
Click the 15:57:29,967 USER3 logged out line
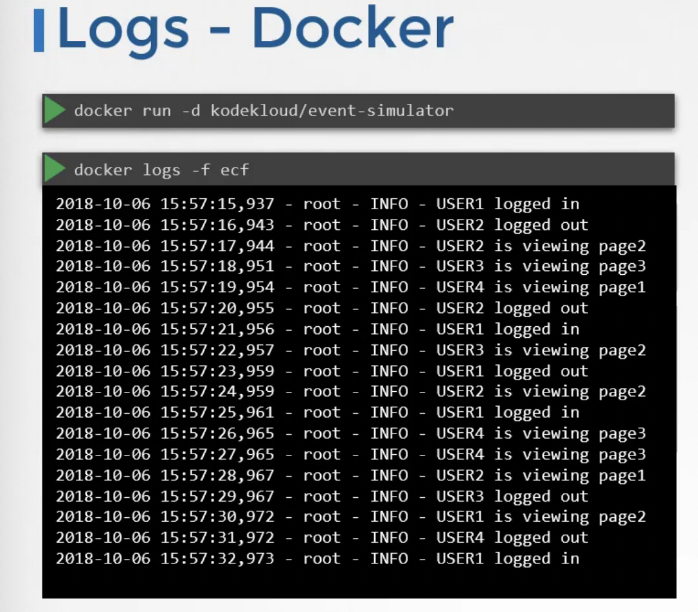tap(322, 496)
